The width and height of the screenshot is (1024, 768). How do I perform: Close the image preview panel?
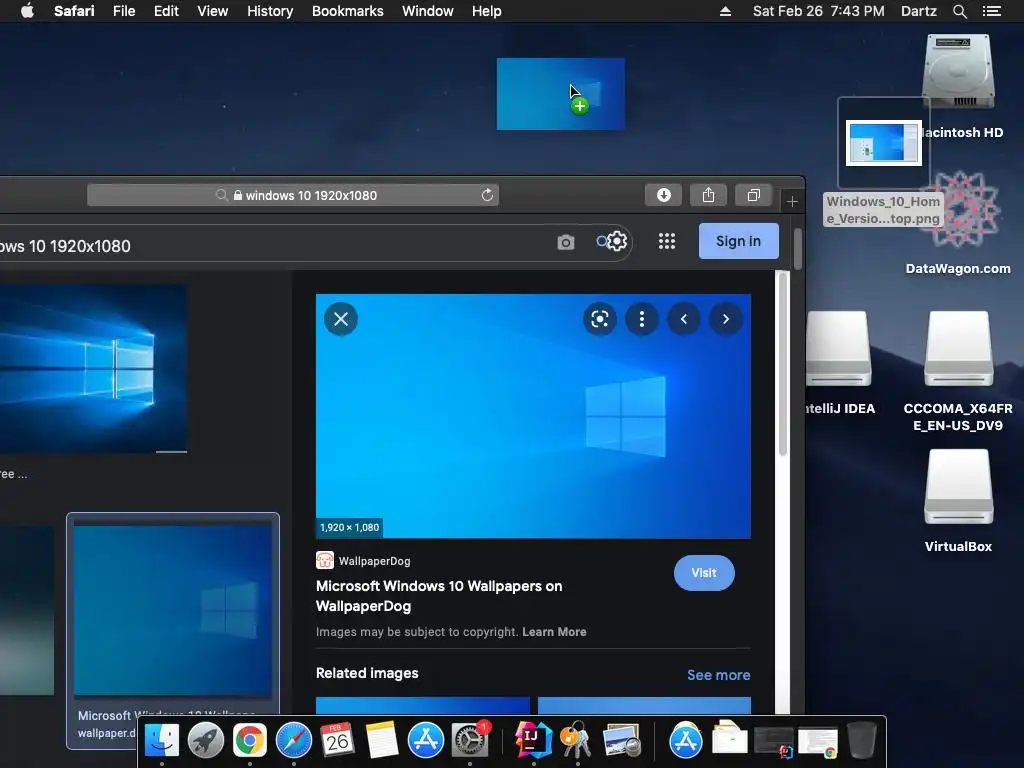pos(341,319)
